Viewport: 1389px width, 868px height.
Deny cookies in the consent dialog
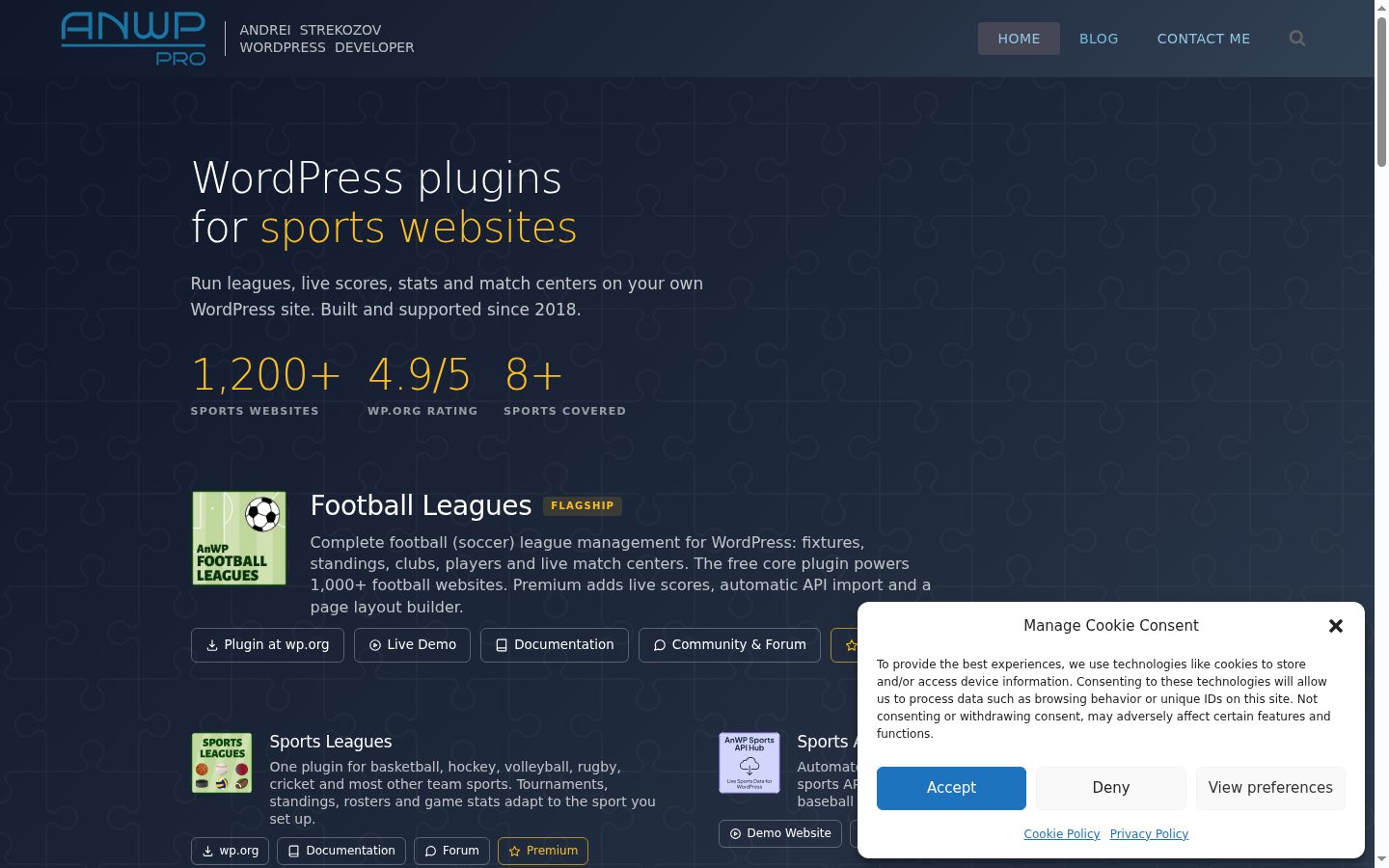click(1111, 788)
